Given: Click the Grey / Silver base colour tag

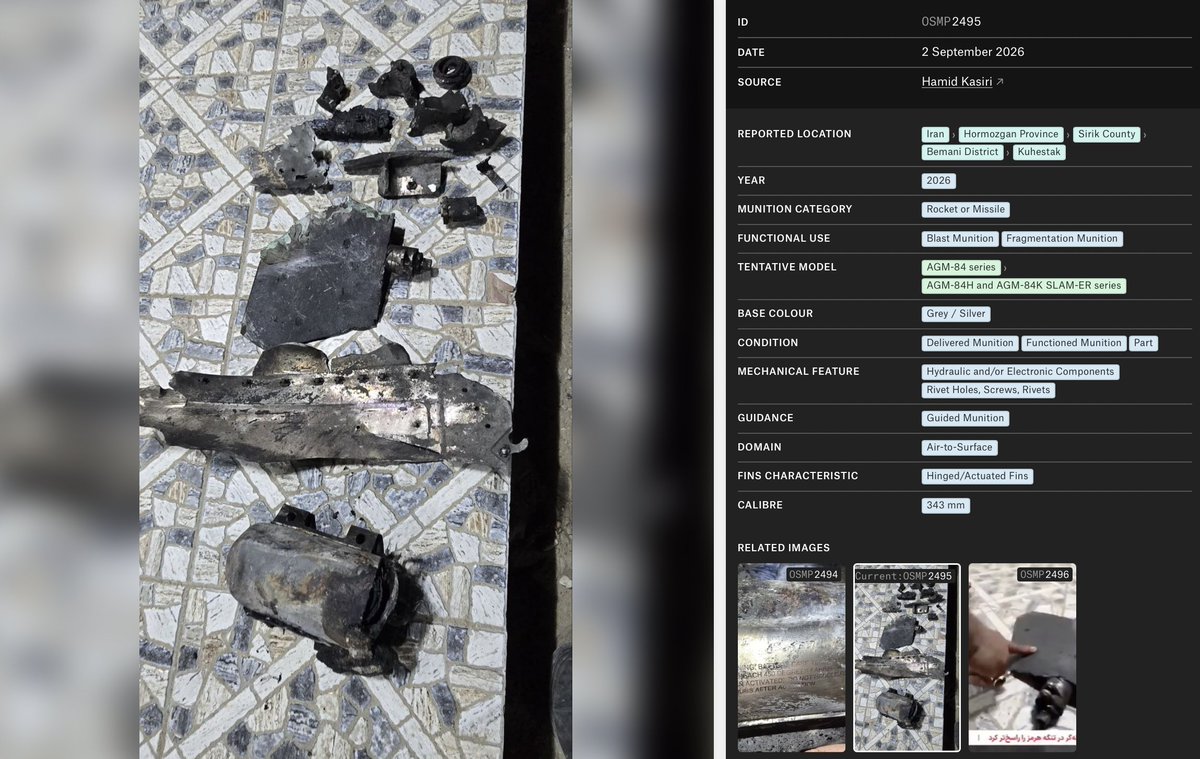Looking at the screenshot, I should click(956, 314).
